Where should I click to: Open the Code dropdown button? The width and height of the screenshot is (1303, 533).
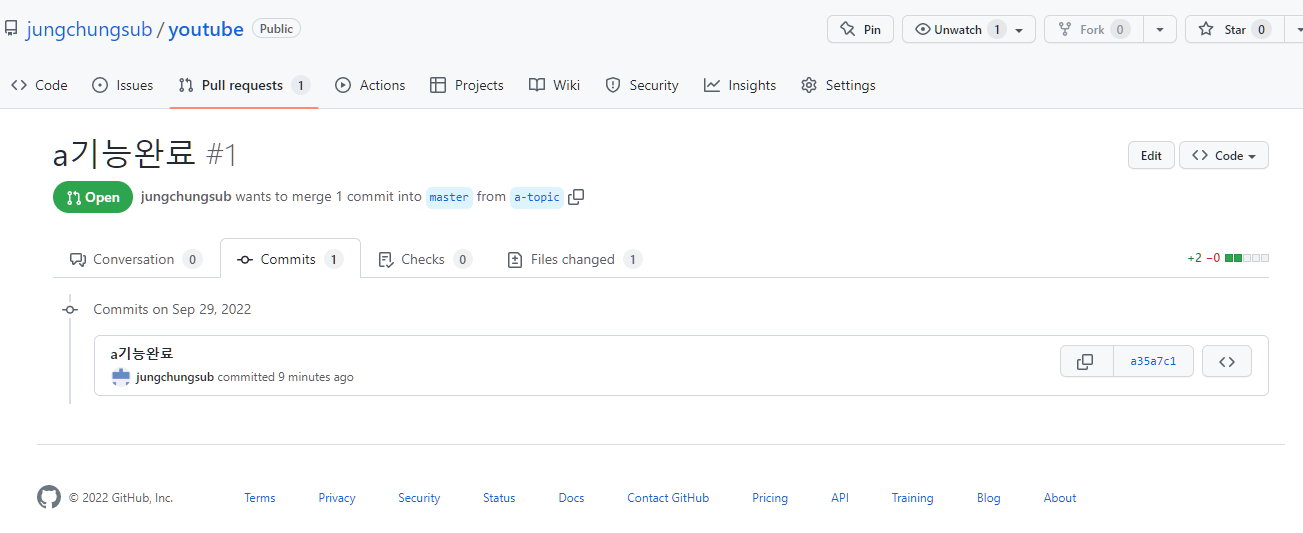(1224, 155)
